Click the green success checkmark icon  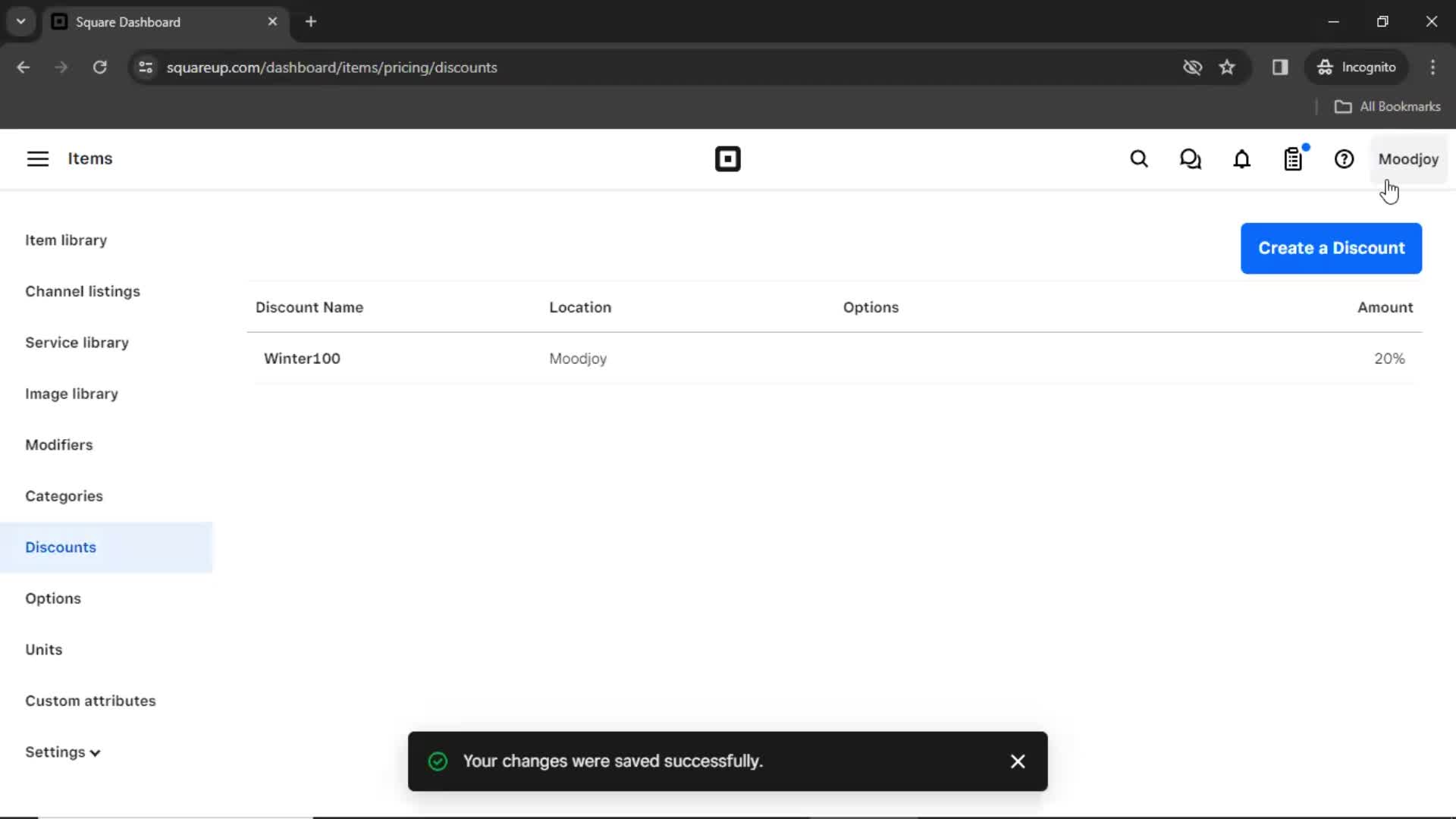coord(438,761)
